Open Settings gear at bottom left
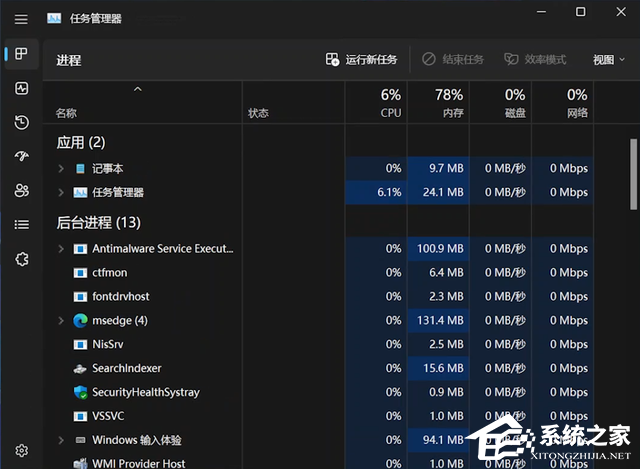Viewport: 640px width, 469px height. coord(21,451)
